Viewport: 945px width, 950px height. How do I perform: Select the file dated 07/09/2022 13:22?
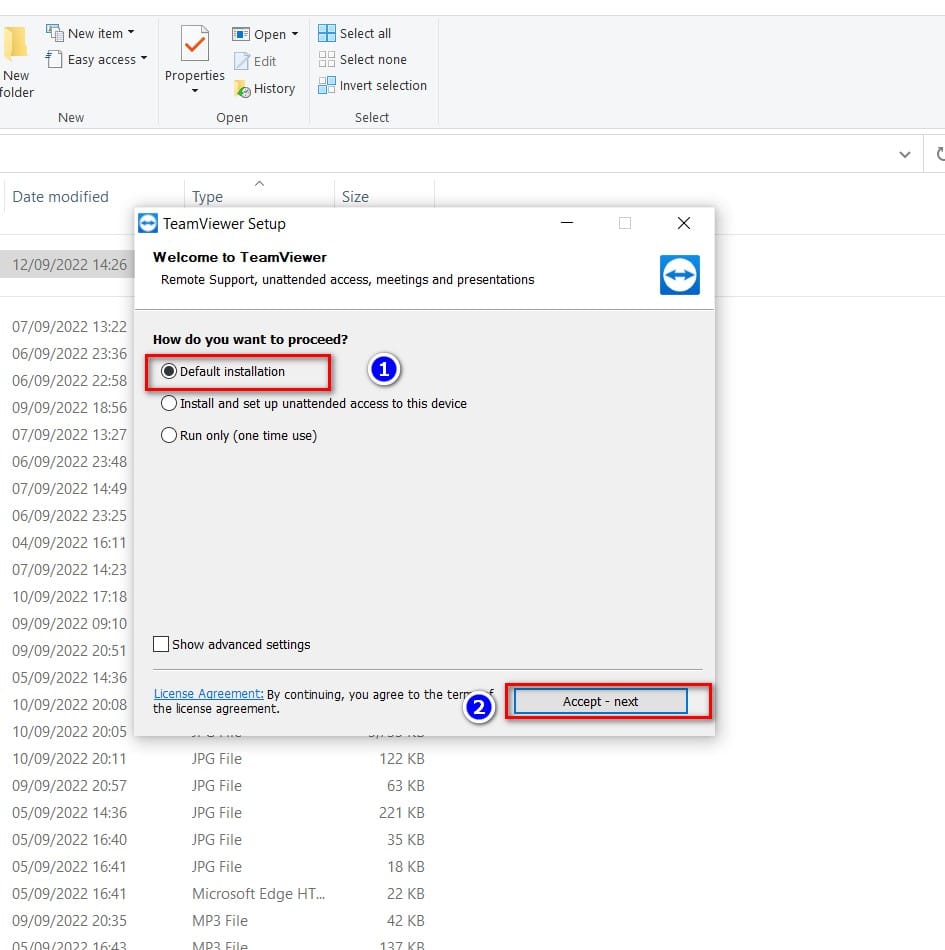[70, 327]
